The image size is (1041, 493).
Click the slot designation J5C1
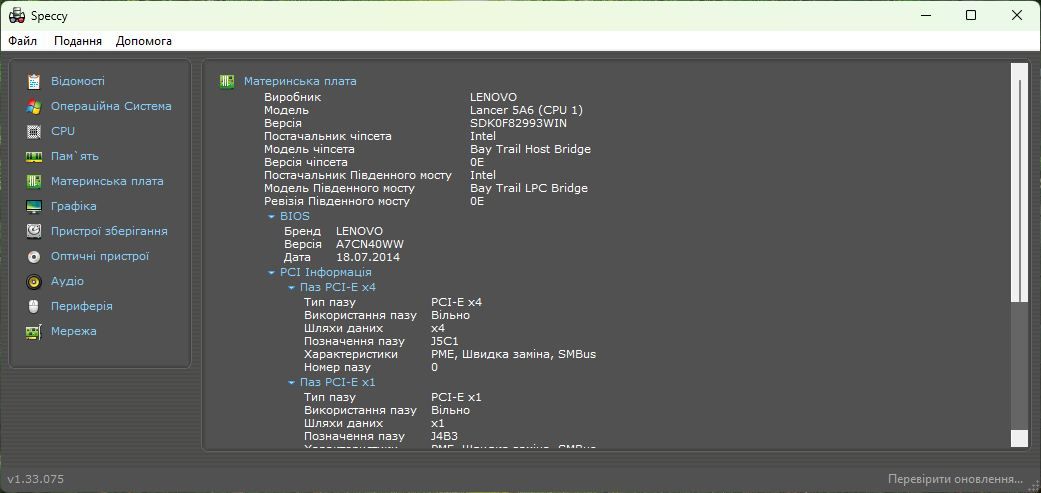[x=445, y=342]
